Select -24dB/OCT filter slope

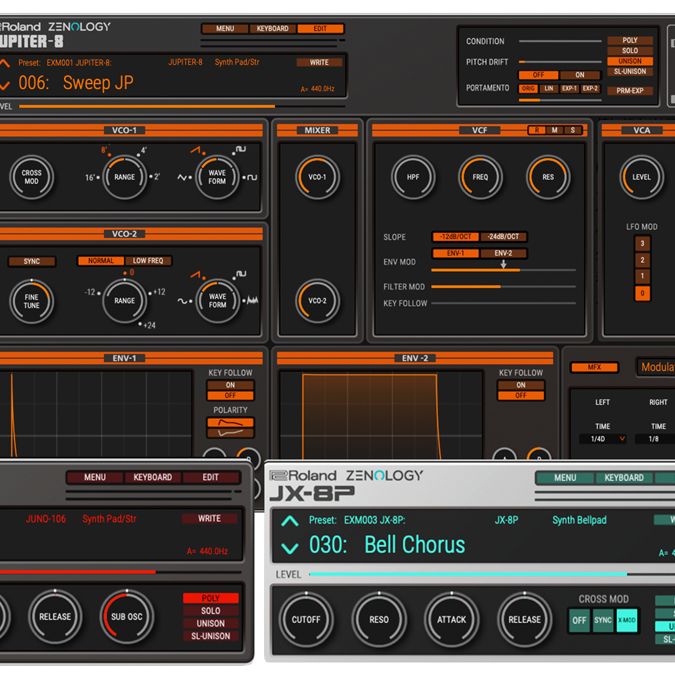(x=503, y=237)
